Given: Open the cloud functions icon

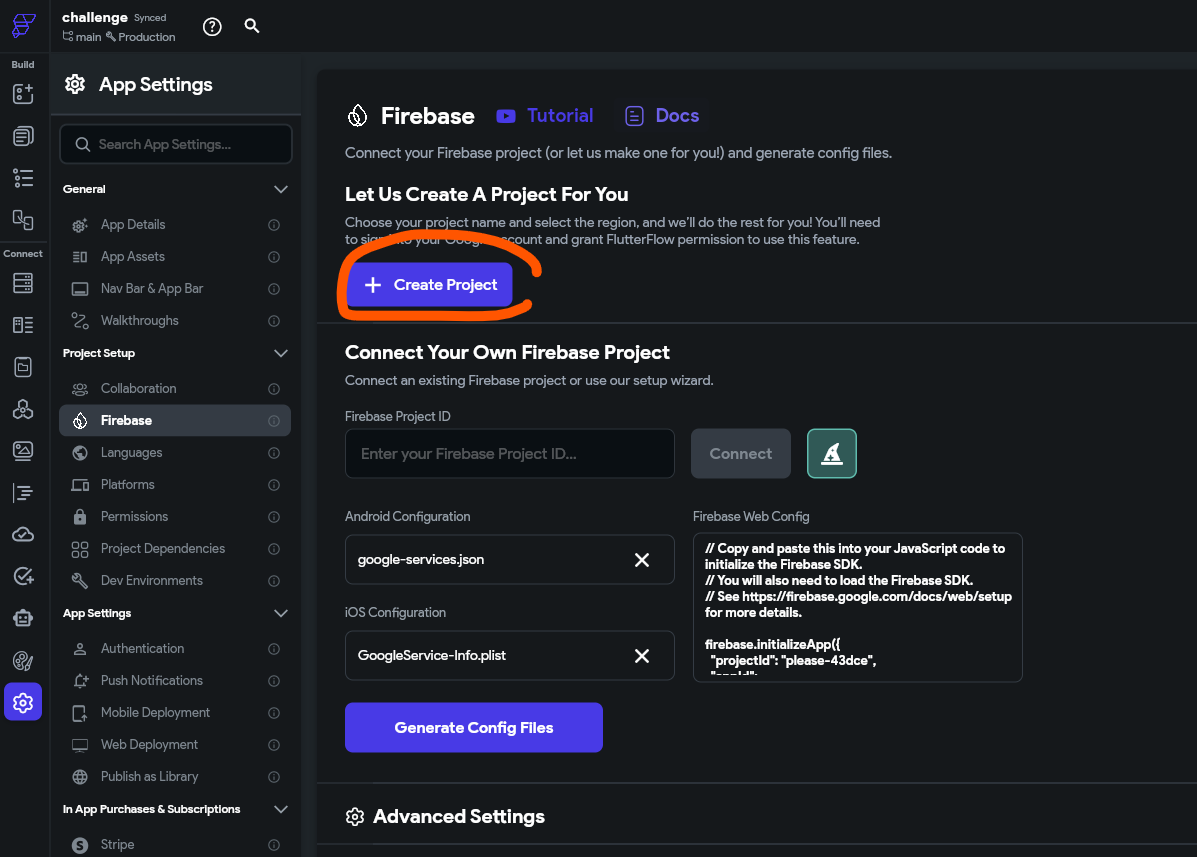Looking at the screenshot, I should coord(23,534).
